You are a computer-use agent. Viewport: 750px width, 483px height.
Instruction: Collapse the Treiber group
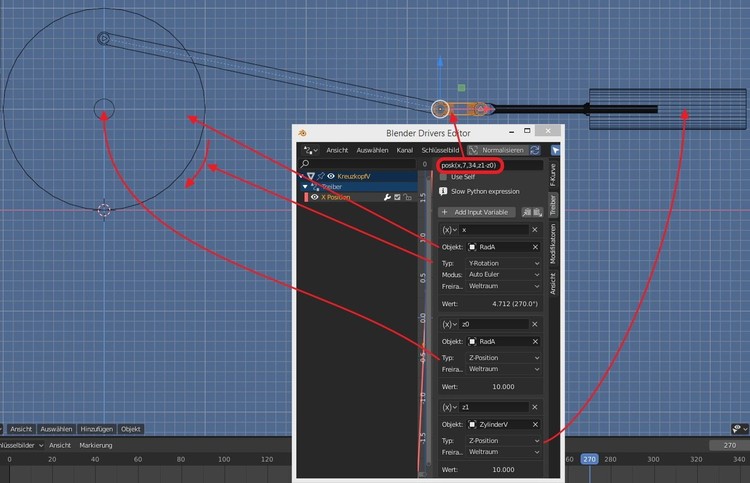tap(305, 187)
